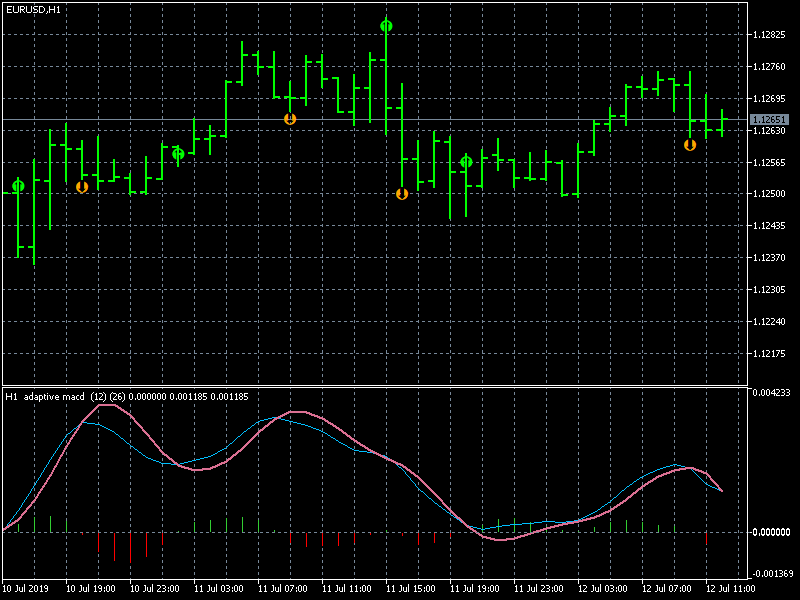This screenshot has width=800, height=600.
Task: Click the 11 Jul 03:00 time label
Action: pos(218,588)
